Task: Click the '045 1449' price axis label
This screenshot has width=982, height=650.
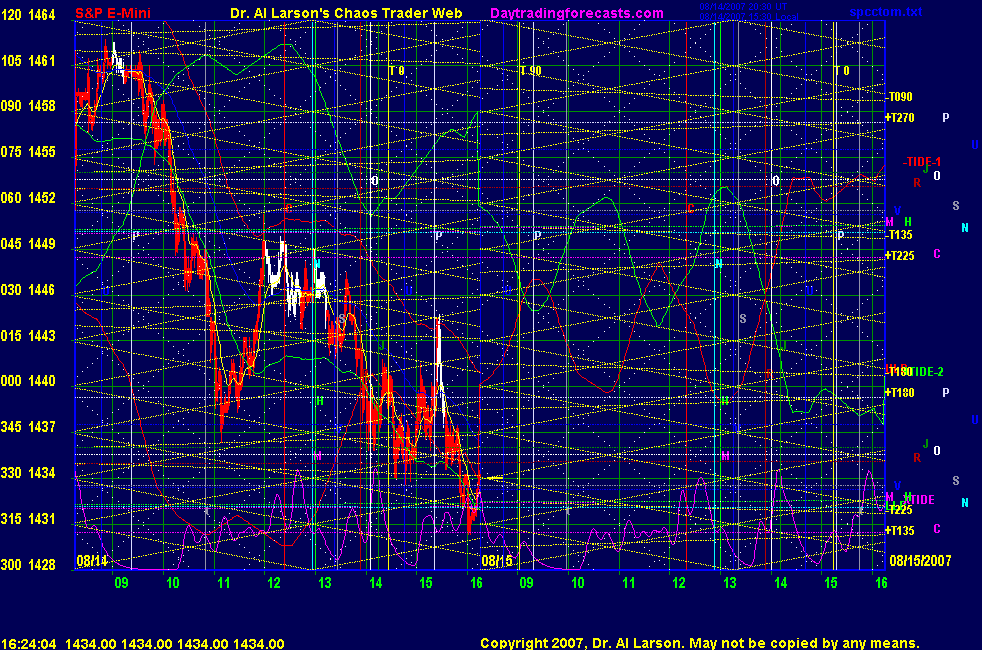Action: point(28,244)
